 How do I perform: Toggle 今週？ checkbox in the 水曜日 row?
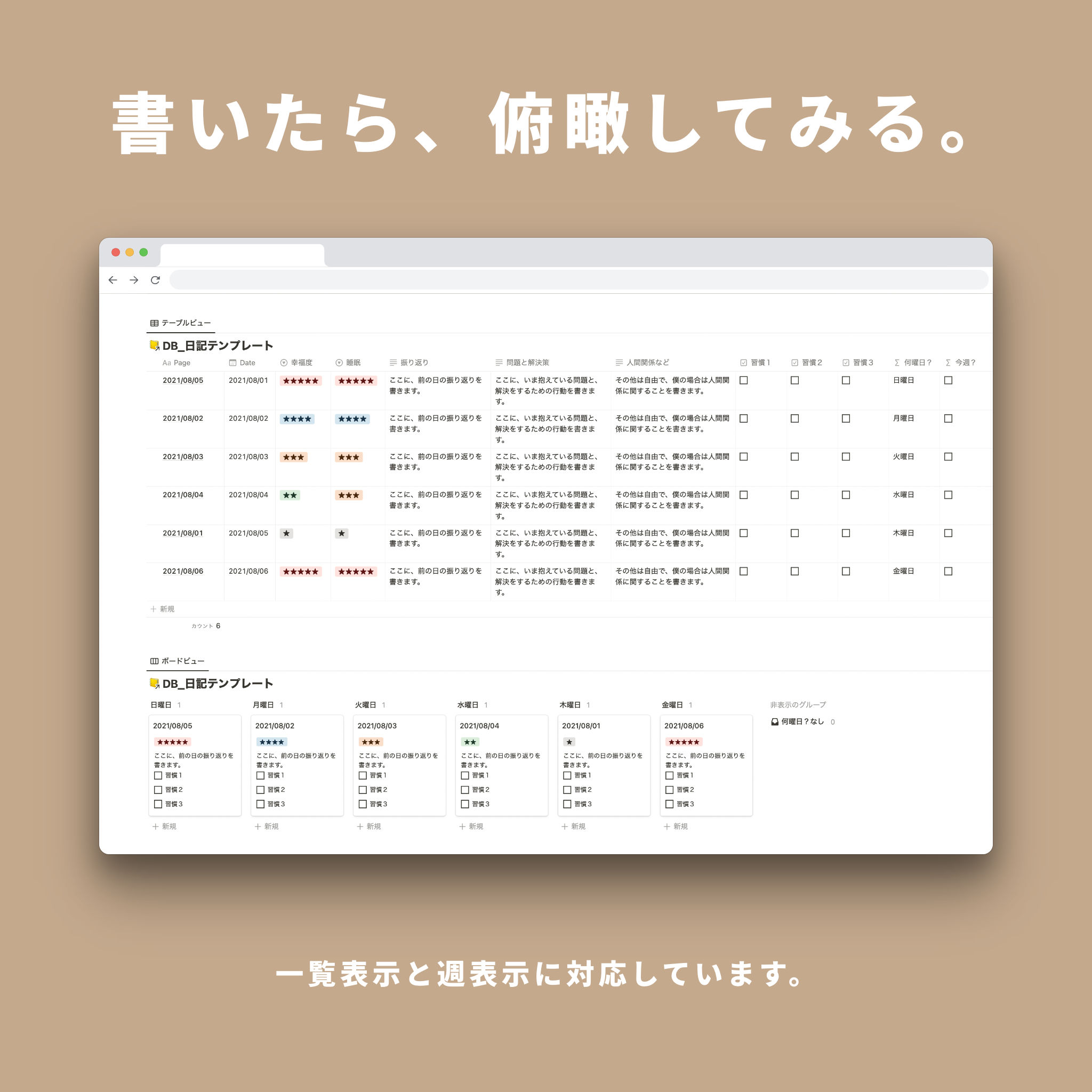click(949, 495)
